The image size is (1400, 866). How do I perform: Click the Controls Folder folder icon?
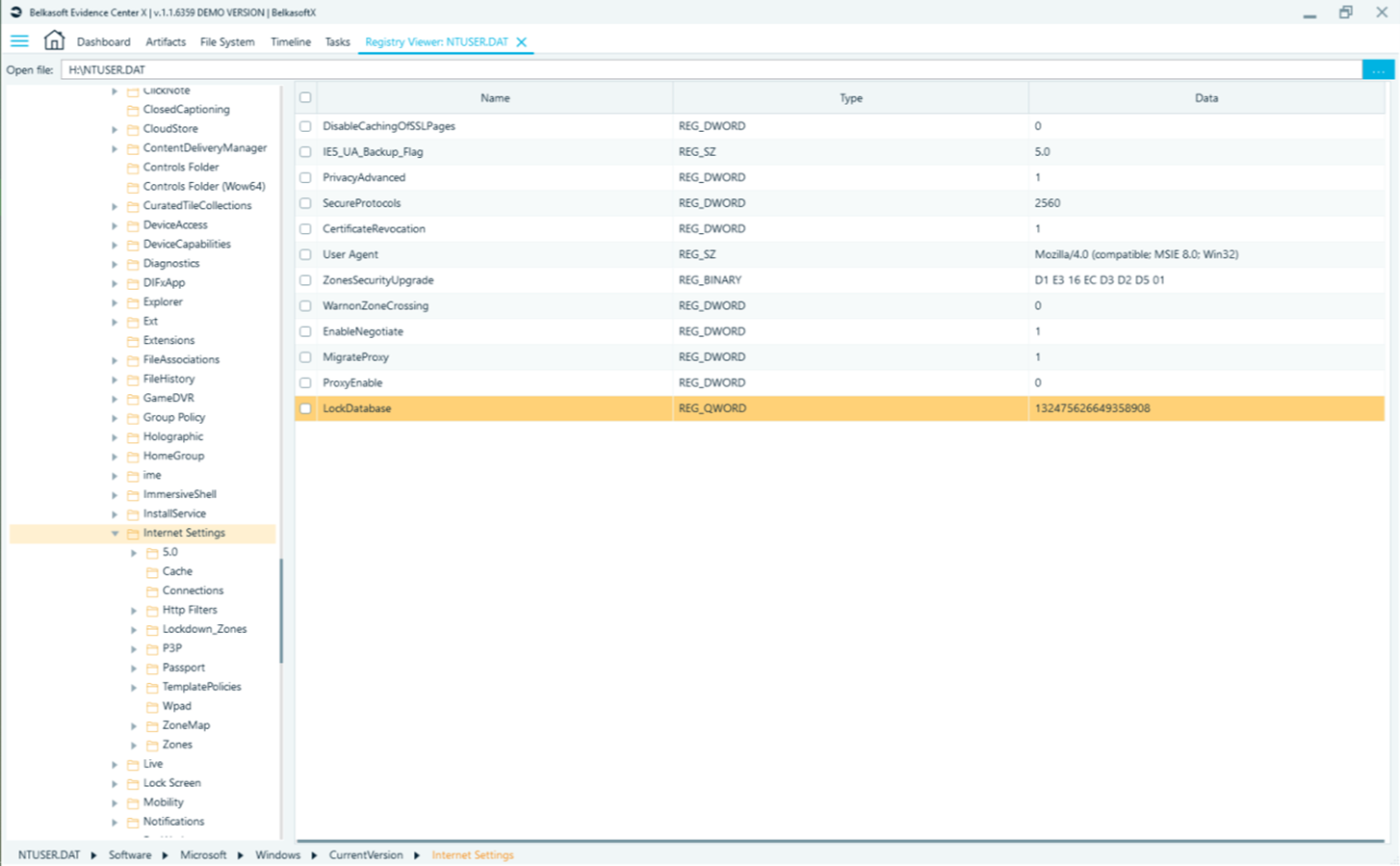133,168
